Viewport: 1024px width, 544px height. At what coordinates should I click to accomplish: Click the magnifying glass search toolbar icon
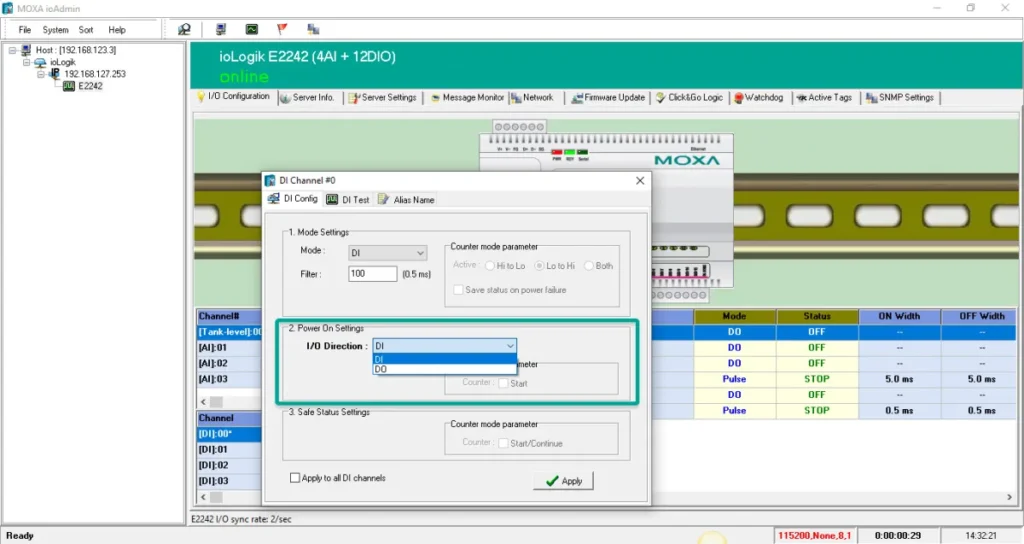click(185, 29)
